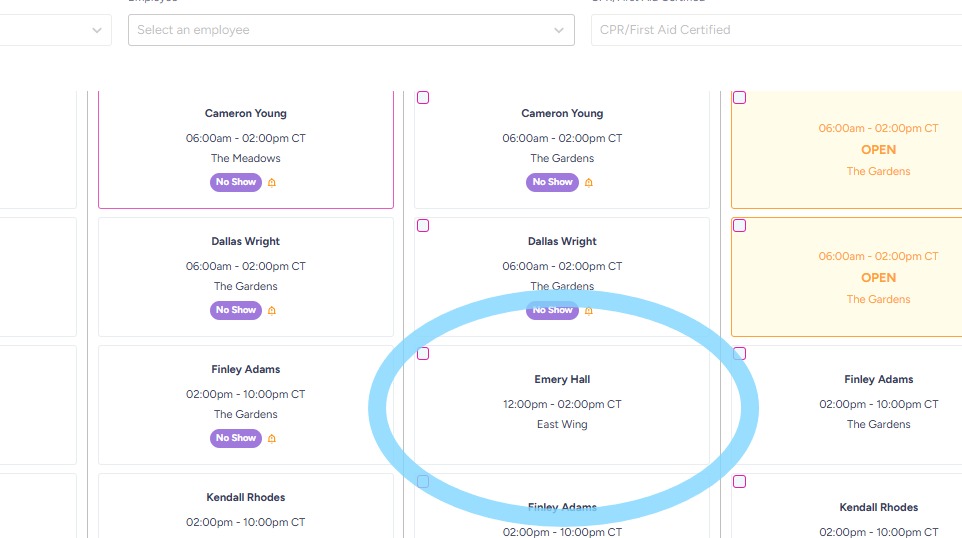Click No Show badge on Cameron Young Gardens shift

pyautogui.click(x=552, y=182)
